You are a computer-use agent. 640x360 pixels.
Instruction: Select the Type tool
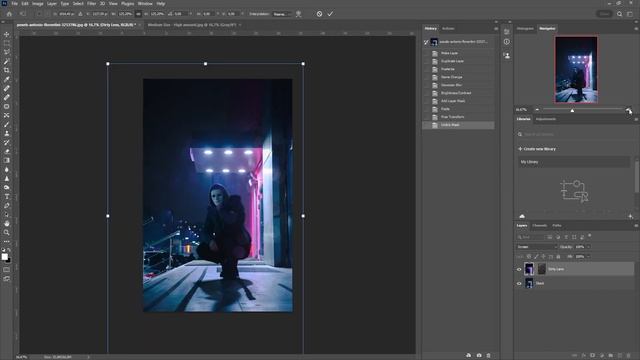(7, 197)
